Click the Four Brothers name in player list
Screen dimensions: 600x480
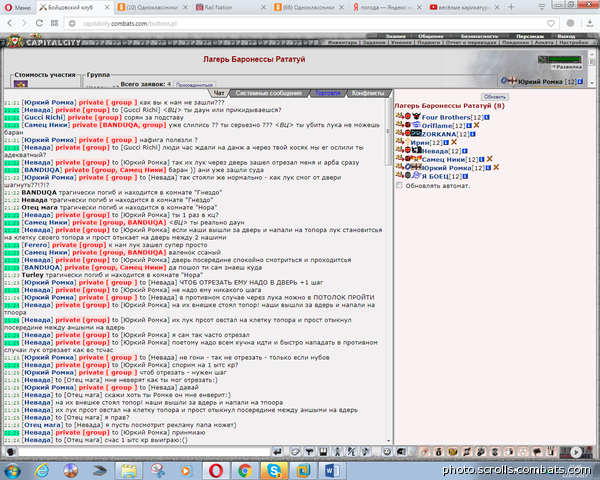[x=446, y=117]
